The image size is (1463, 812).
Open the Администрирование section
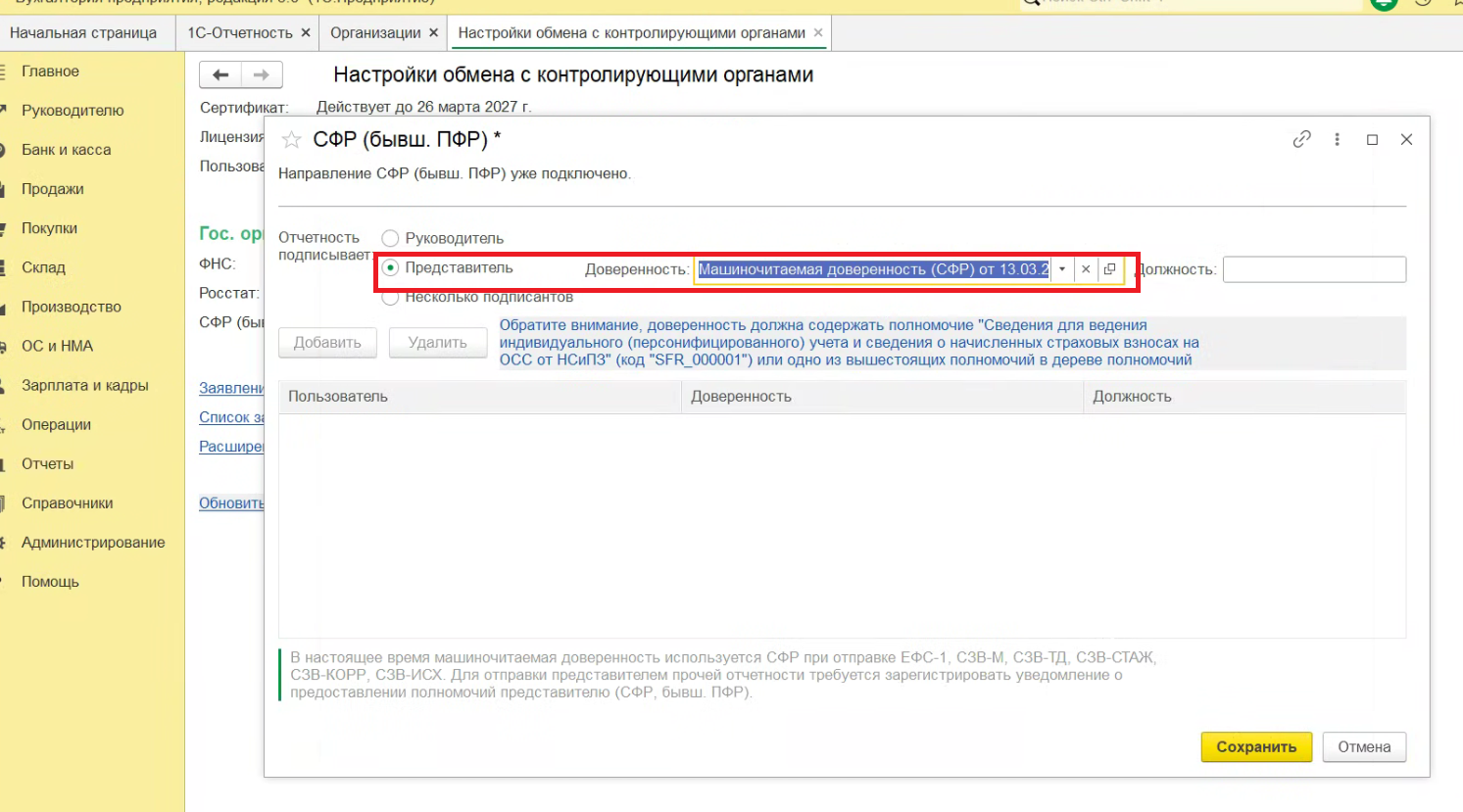tap(93, 542)
